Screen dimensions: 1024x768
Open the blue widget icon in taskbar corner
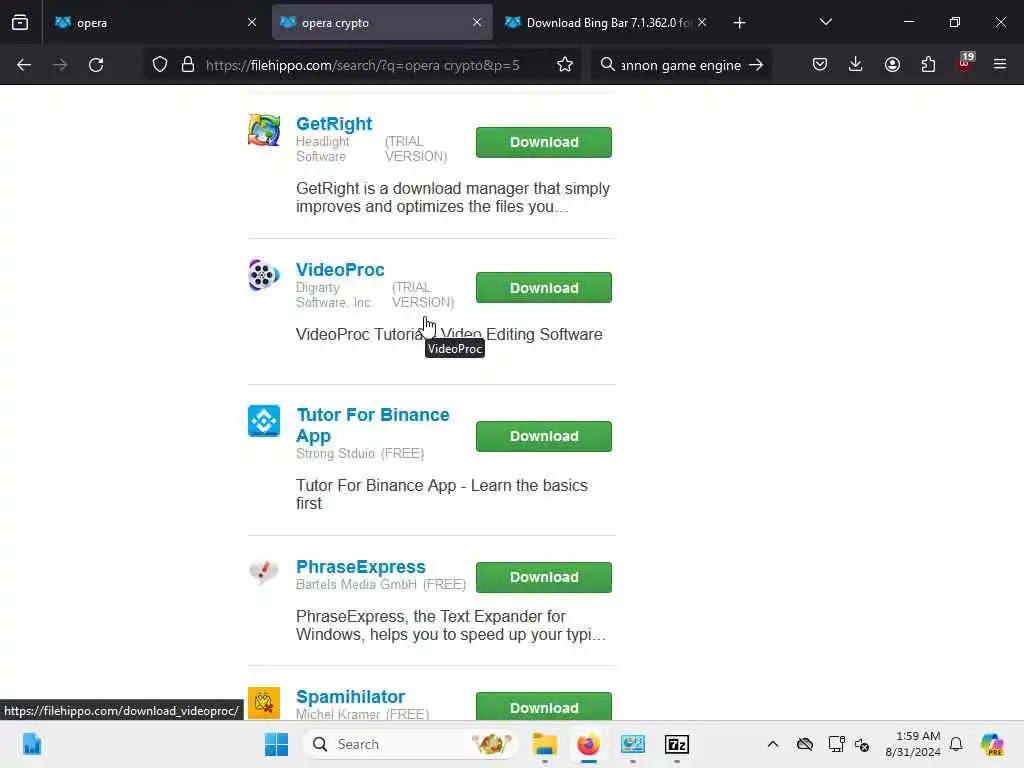click(31, 744)
